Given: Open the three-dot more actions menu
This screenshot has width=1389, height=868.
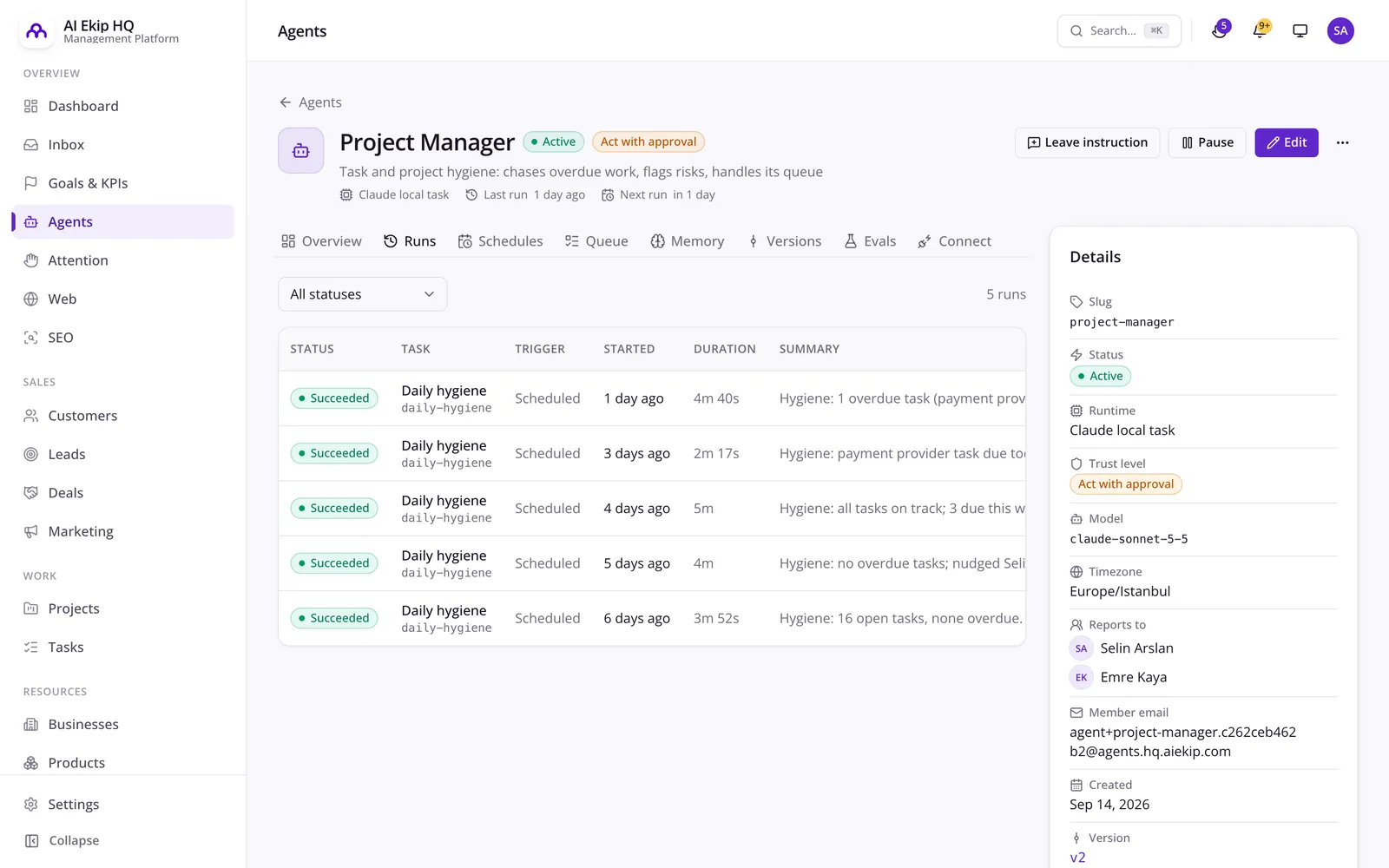Looking at the screenshot, I should tap(1343, 142).
